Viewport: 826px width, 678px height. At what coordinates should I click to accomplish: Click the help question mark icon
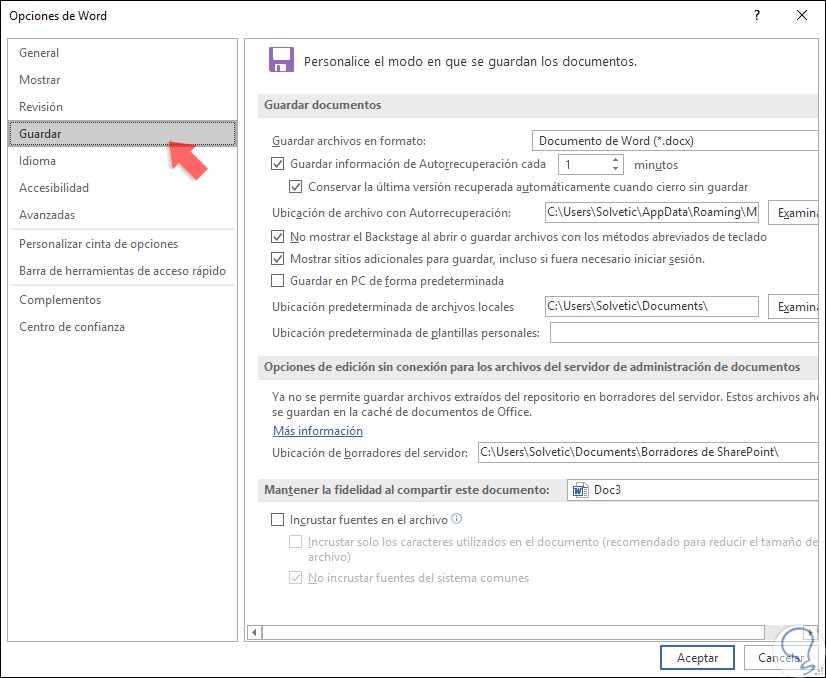(x=757, y=15)
